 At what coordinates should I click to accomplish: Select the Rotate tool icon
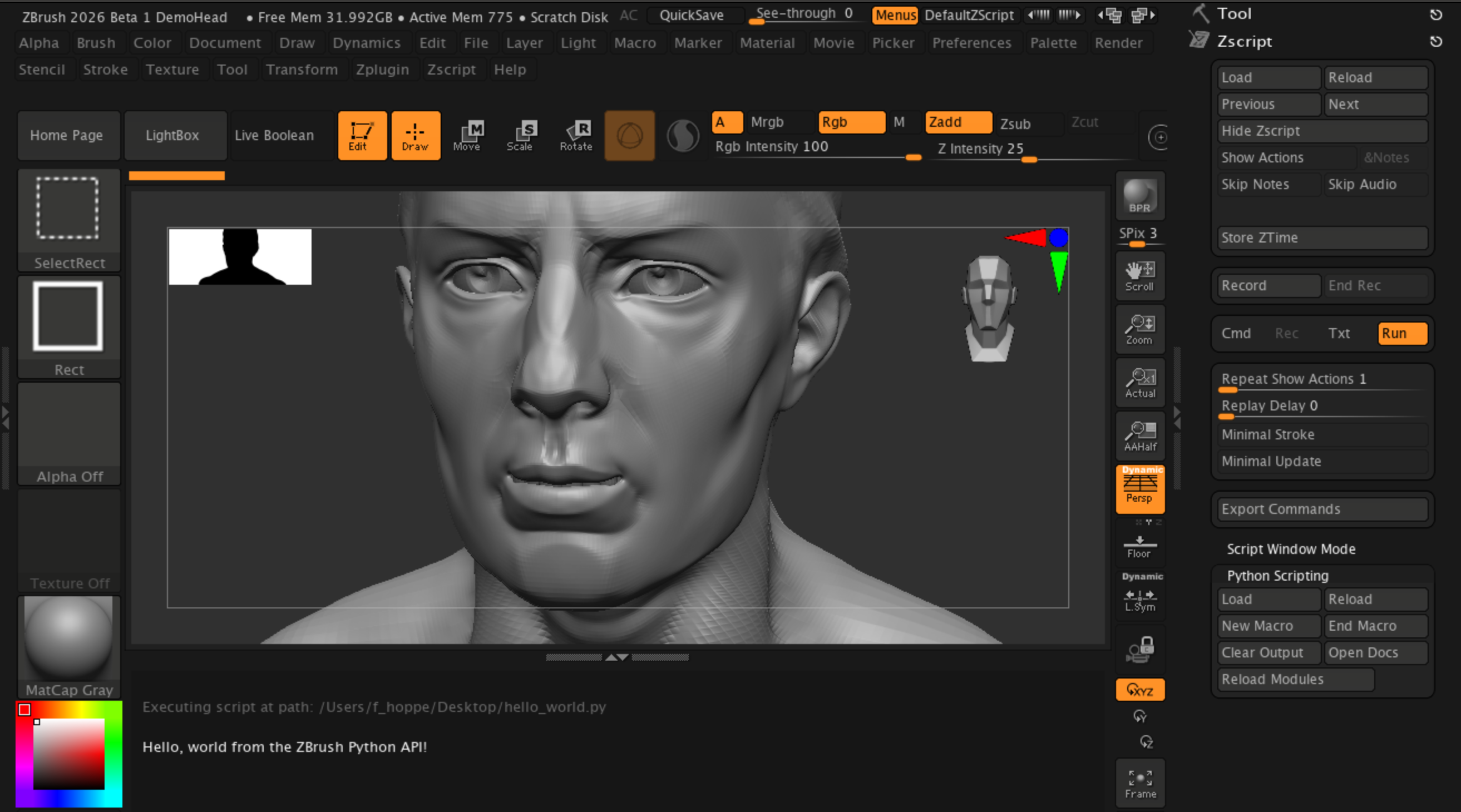click(576, 136)
